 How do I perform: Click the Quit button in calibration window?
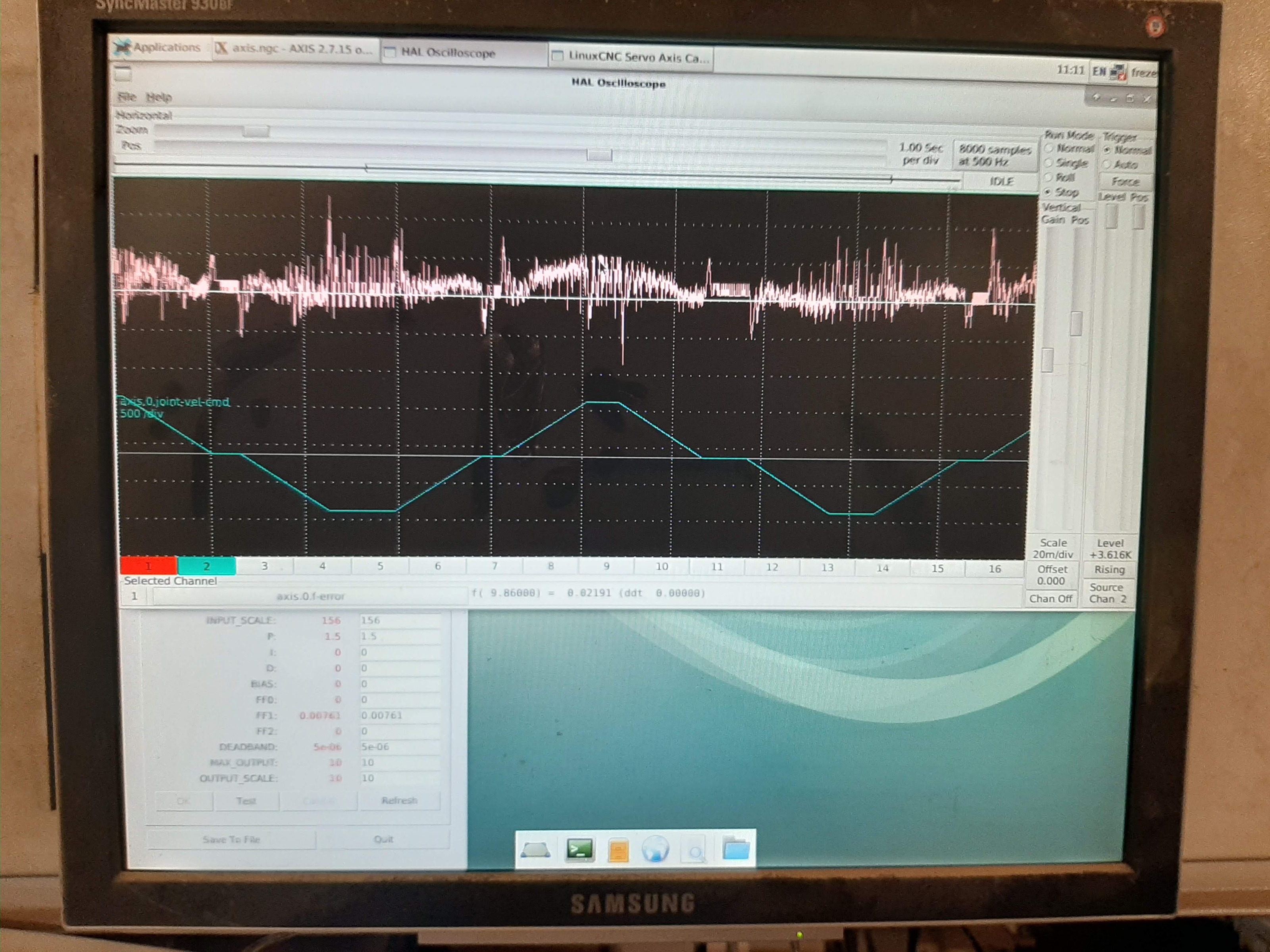pyautogui.click(x=383, y=839)
